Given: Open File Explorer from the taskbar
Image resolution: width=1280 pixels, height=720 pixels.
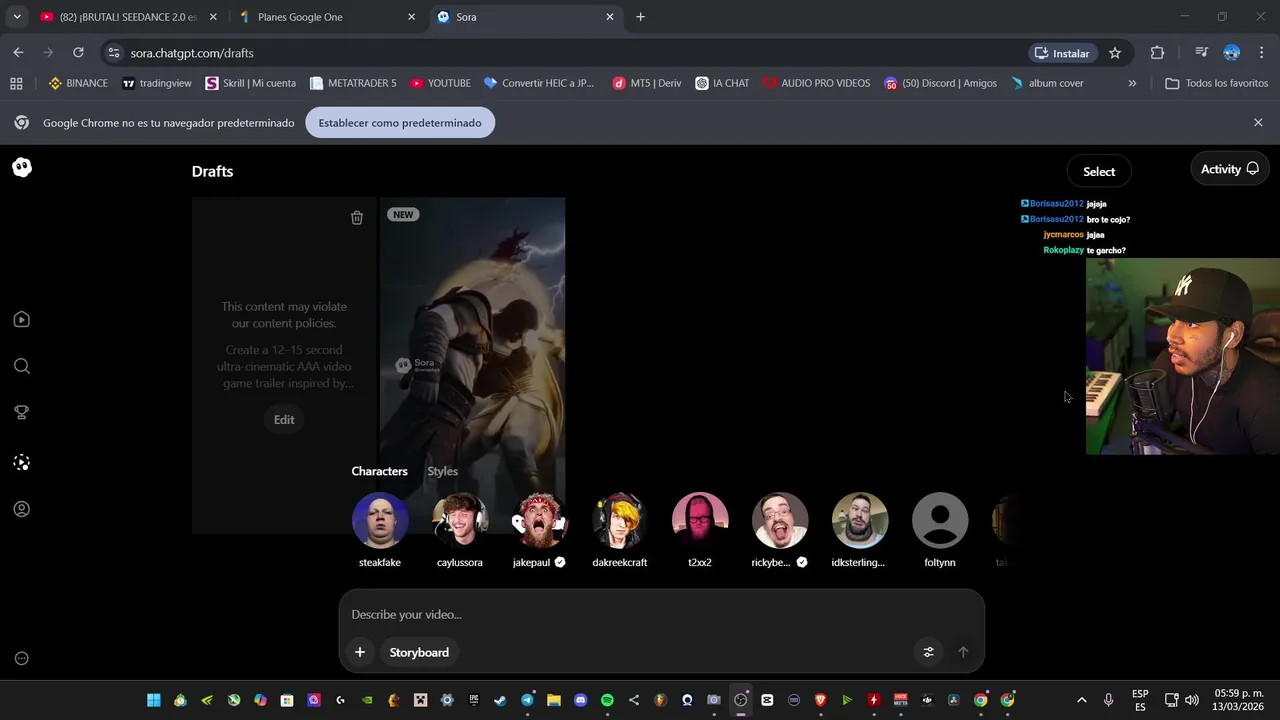Looking at the screenshot, I should [554, 700].
